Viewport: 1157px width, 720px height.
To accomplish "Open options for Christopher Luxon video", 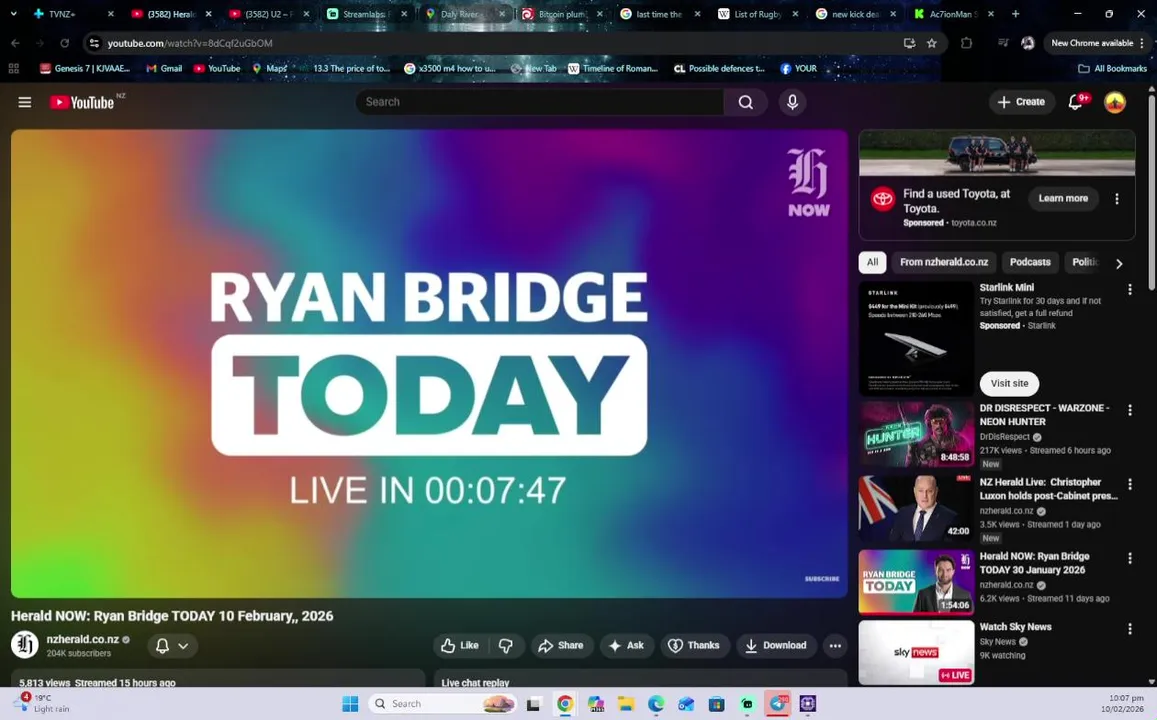I will [1129, 484].
